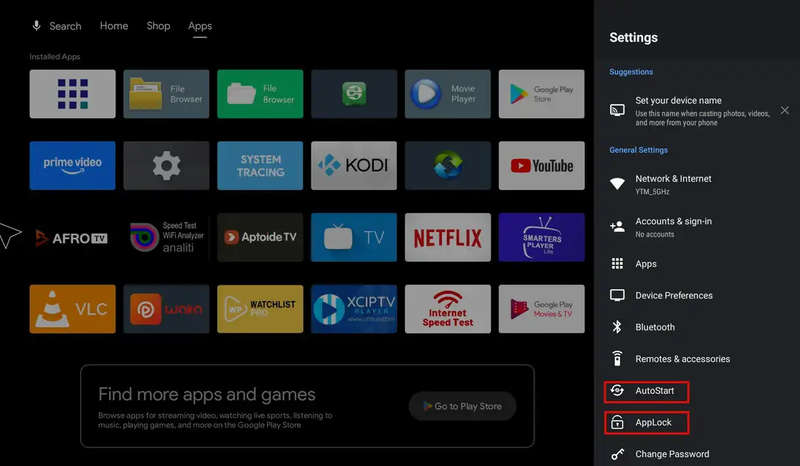Open the Aptoide TV app
The height and width of the screenshot is (466, 800).
click(x=260, y=237)
